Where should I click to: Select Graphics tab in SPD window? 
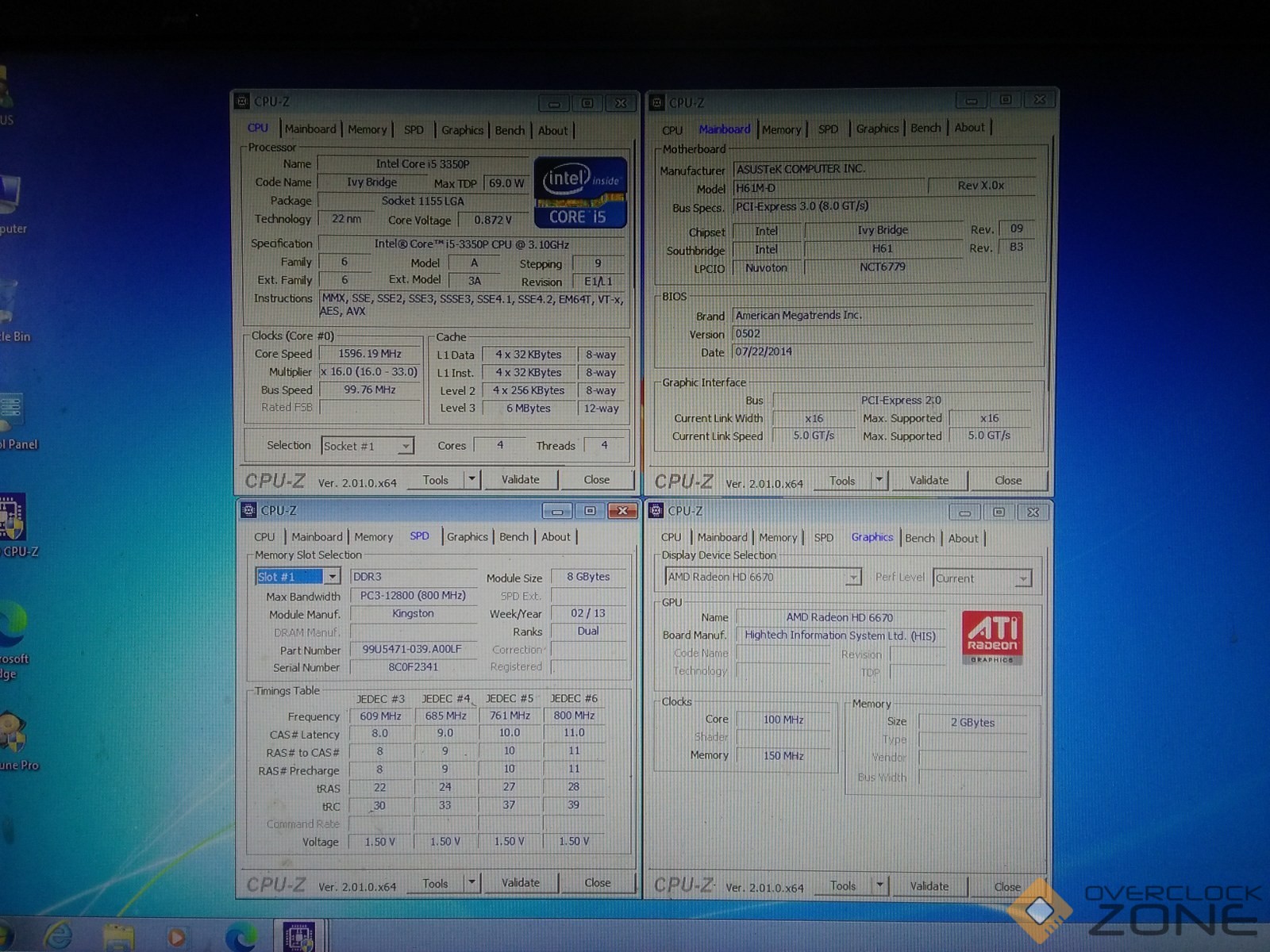click(x=468, y=537)
